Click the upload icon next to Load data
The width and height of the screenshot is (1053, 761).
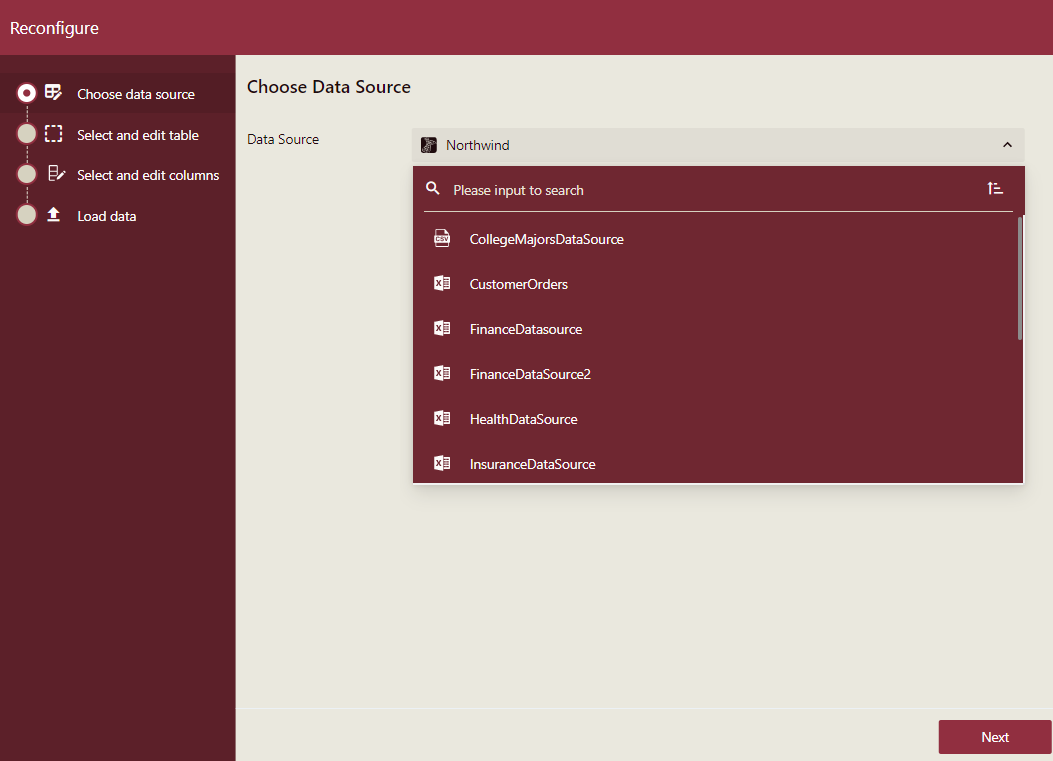point(53,215)
